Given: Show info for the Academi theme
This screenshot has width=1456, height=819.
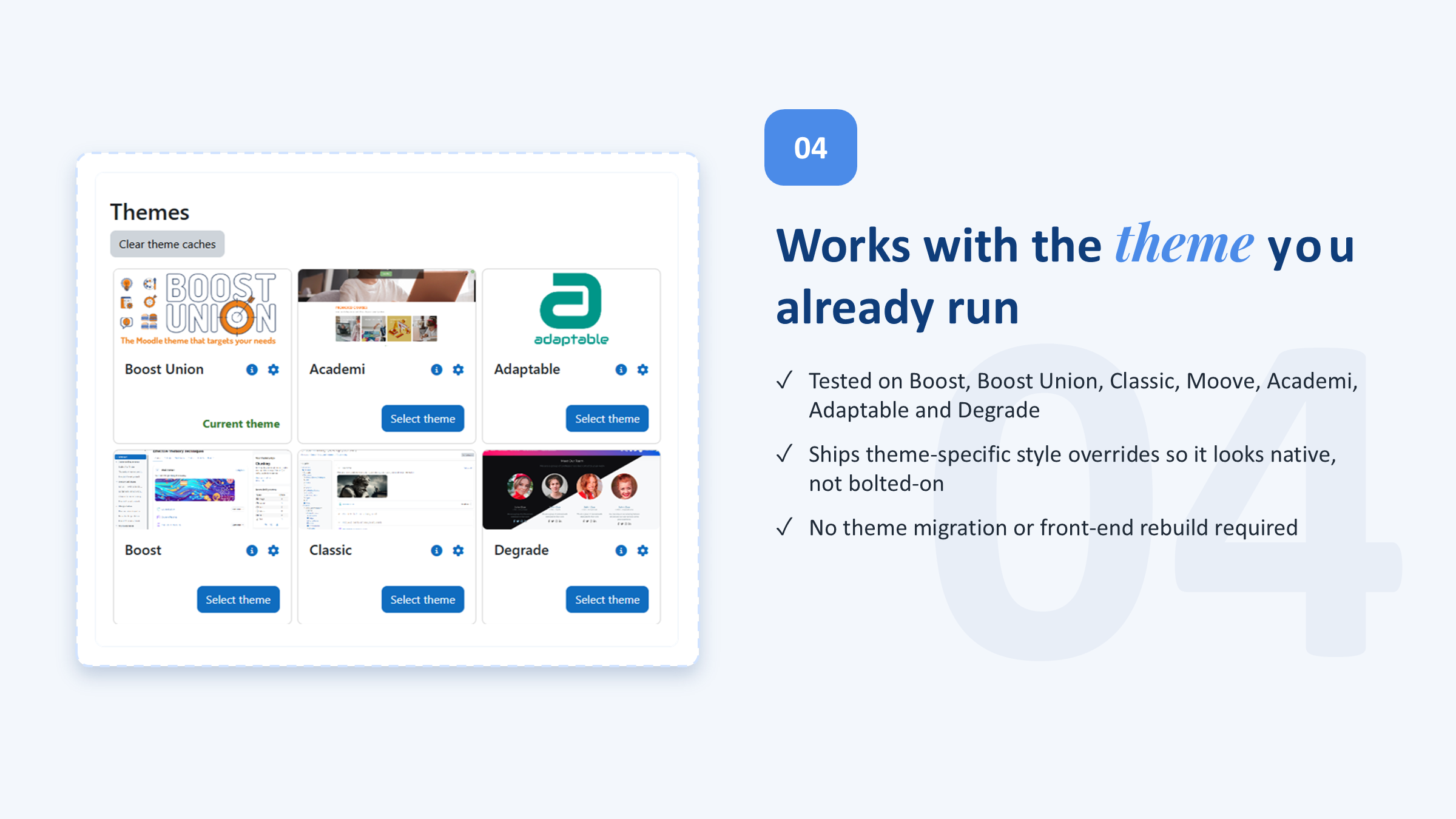Looking at the screenshot, I should pos(436,369).
